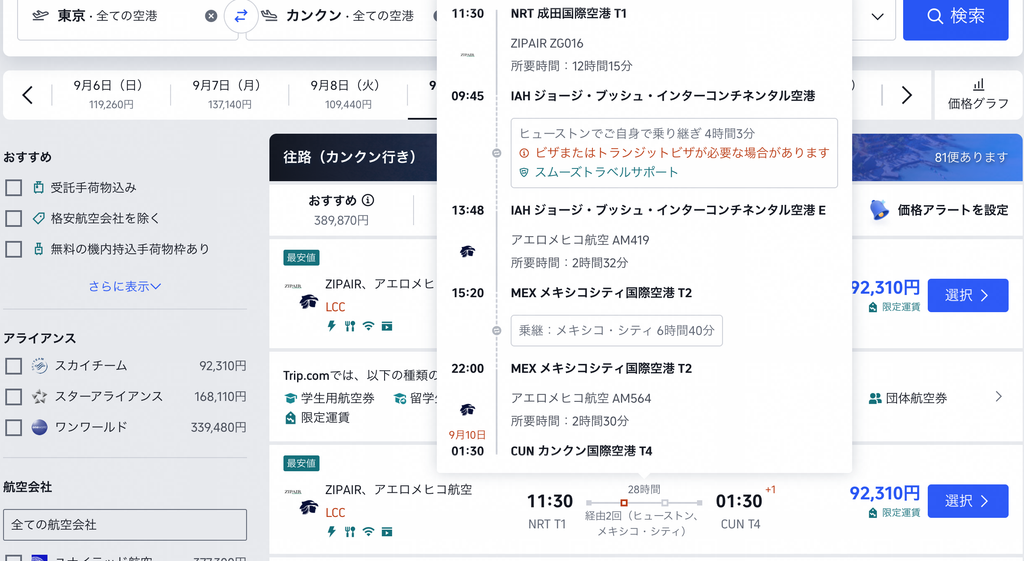
Task: Click the power amenity icon on second flight card
Action: [x=332, y=532]
